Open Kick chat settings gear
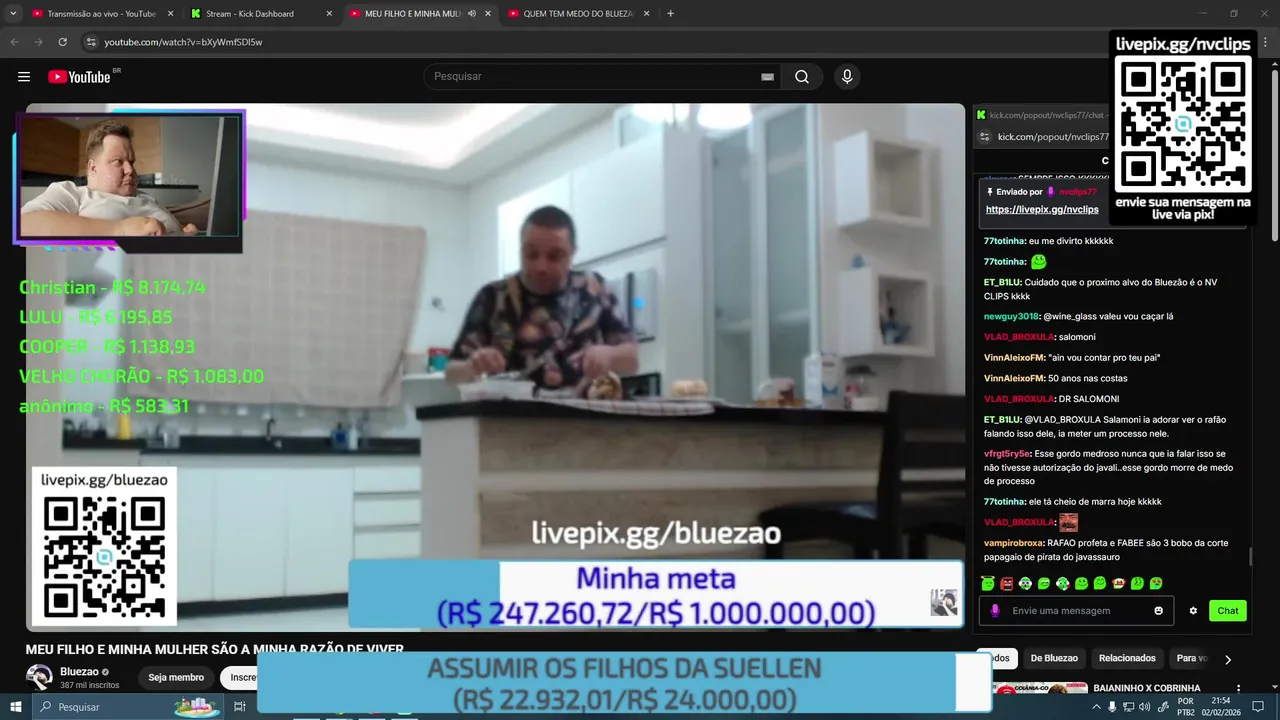This screenshot has height=720, width=1280. [x=1193, y=611]
